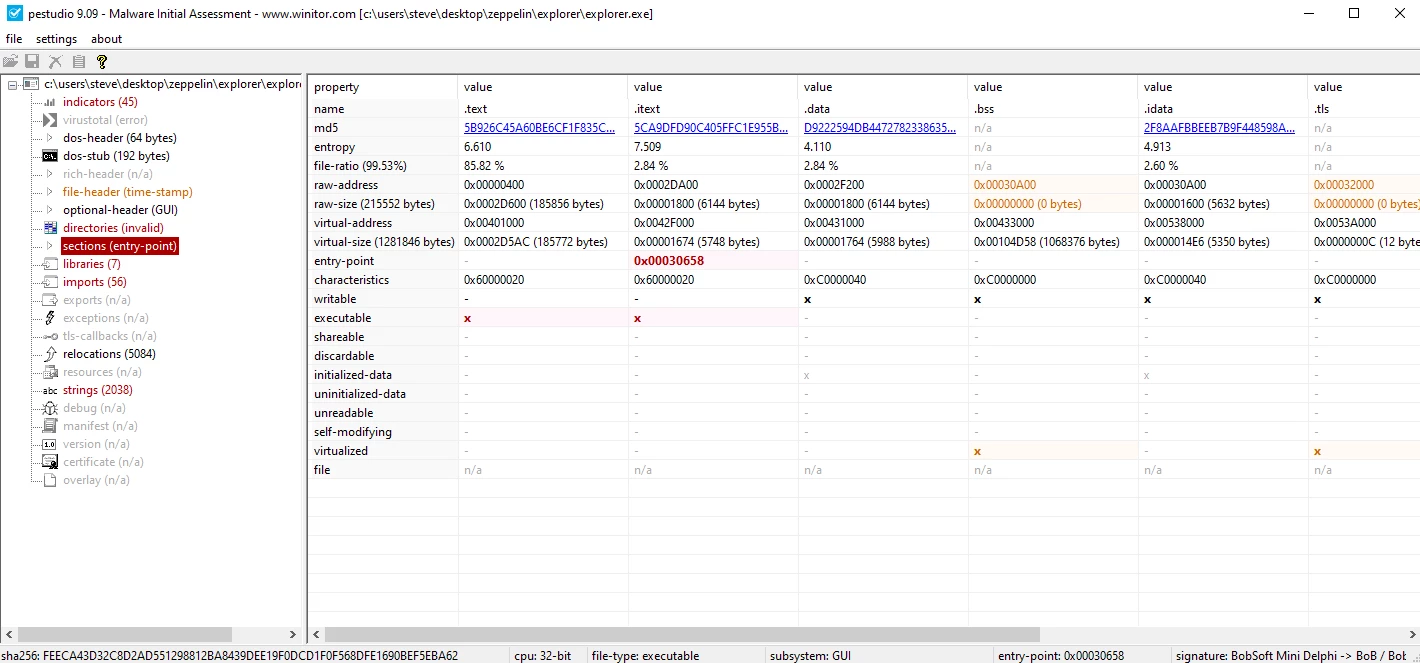Select the dos-stub console icon
The width and height of the screenshot is (1420, 663).
50,156
